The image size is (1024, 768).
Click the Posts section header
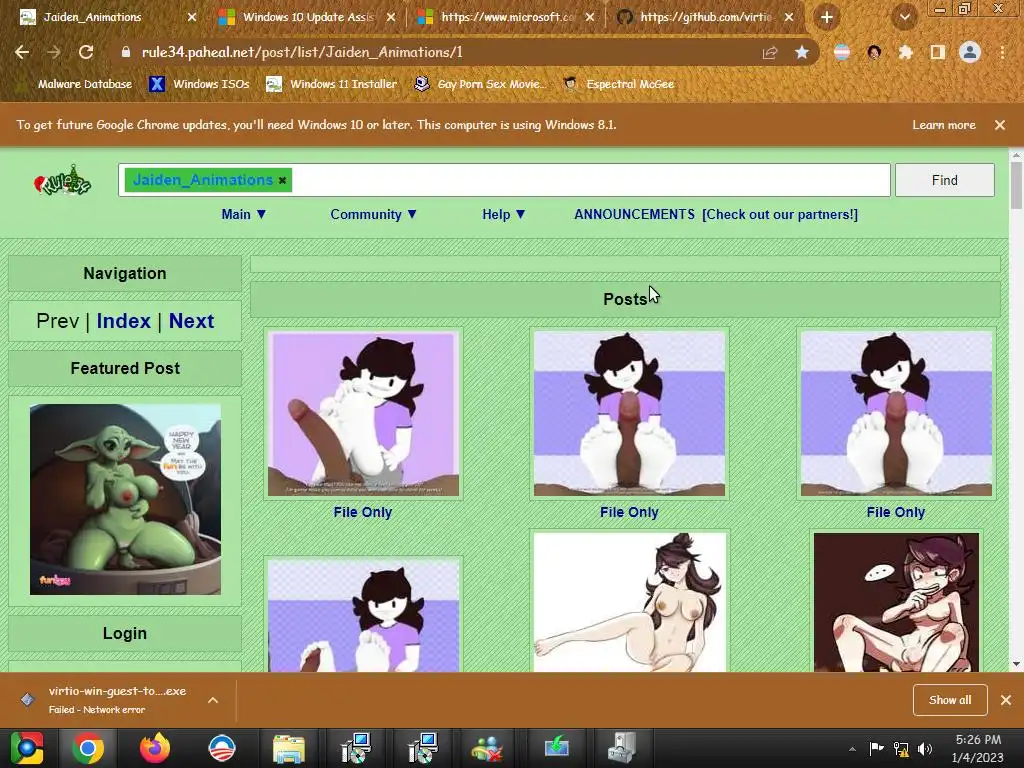coord(625,299)
